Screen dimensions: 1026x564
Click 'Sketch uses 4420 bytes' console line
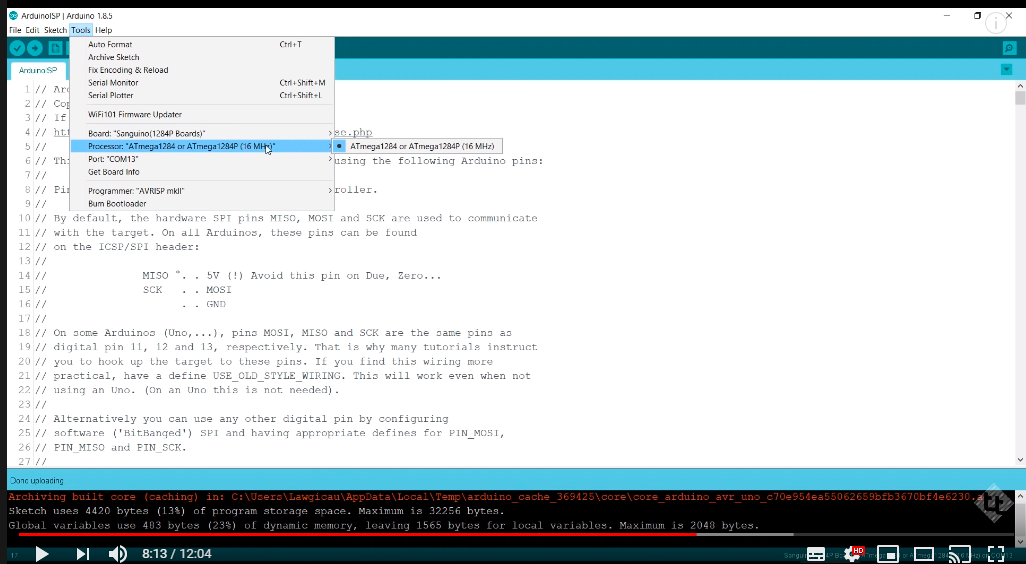tap(256, 511)
